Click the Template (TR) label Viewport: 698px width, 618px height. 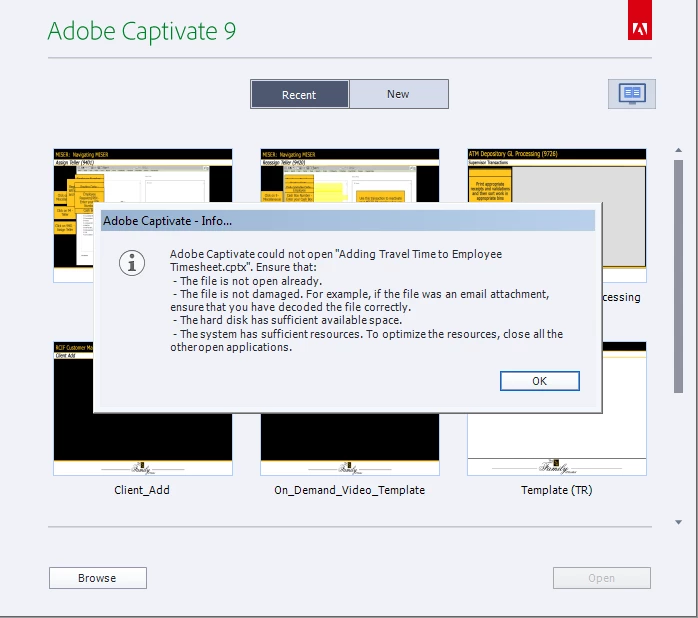556,490
